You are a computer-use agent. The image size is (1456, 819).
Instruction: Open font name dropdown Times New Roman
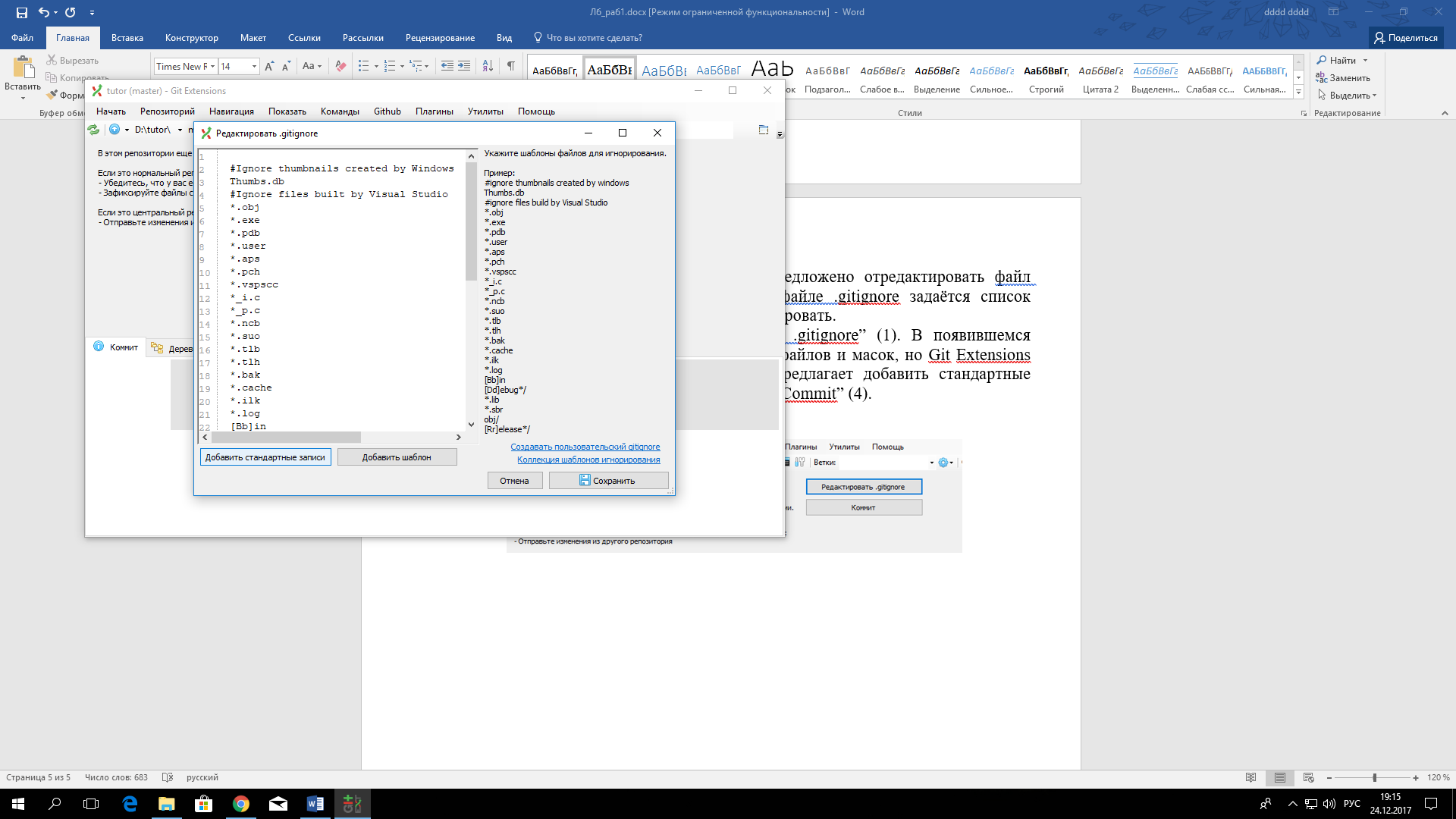213,66
